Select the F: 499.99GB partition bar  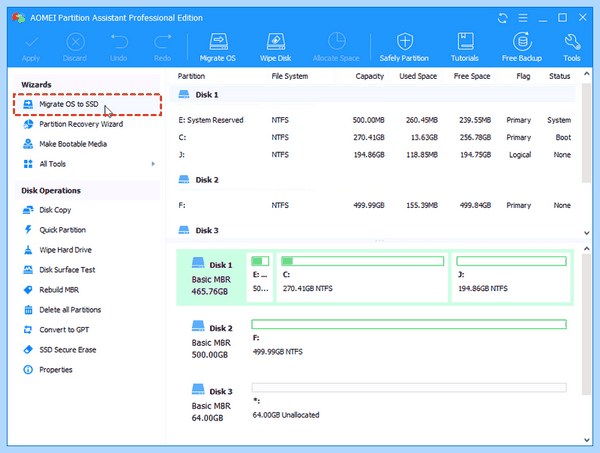tap(409, 324)
